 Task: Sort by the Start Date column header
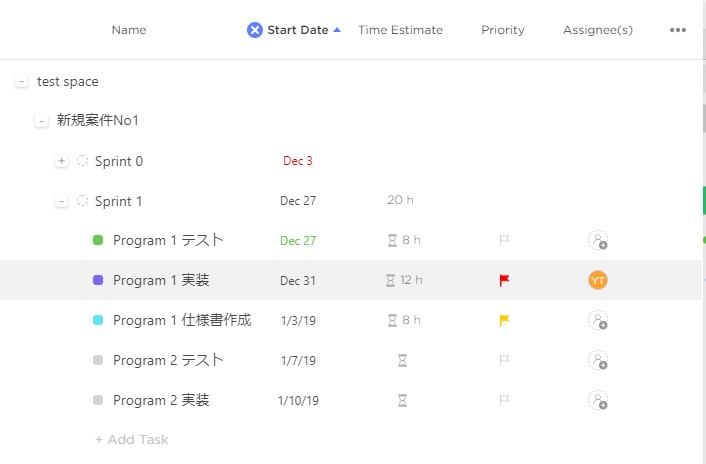298,30
